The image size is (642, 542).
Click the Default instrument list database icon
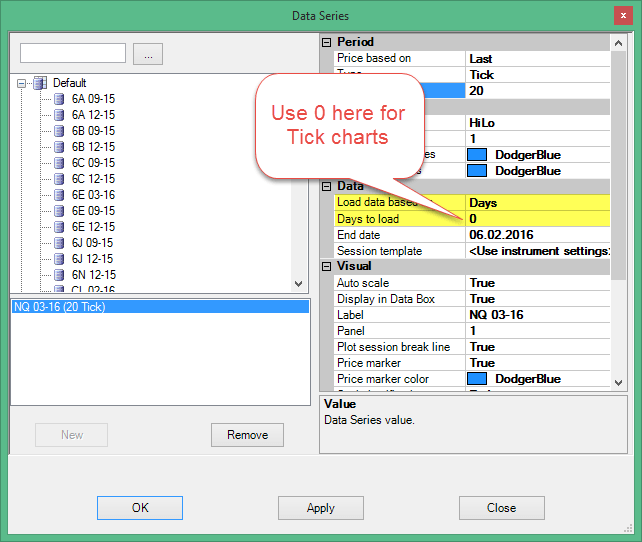click(40, 83)
